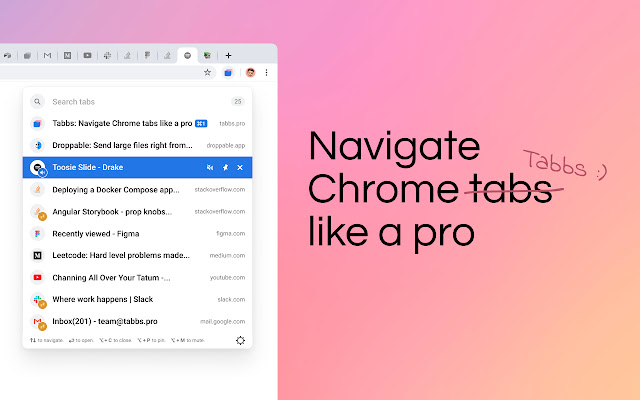Switch to the Gmail browser tab

[x=47, y=56]
